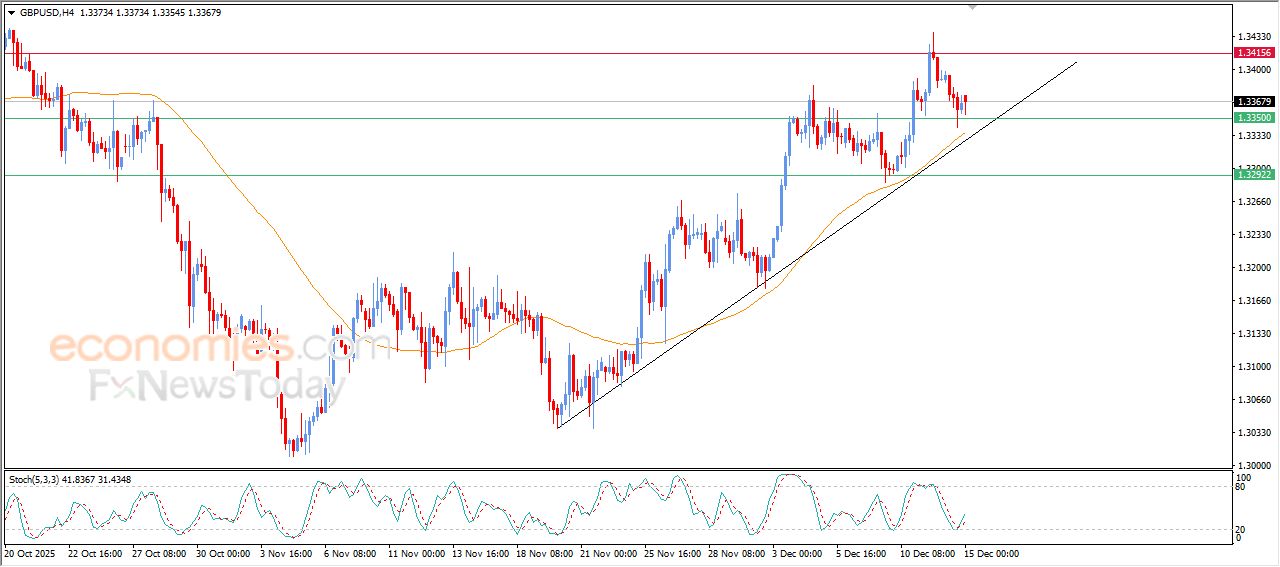
Task: Click the gray chart shift triangle marker
Action: coord(972,8)
